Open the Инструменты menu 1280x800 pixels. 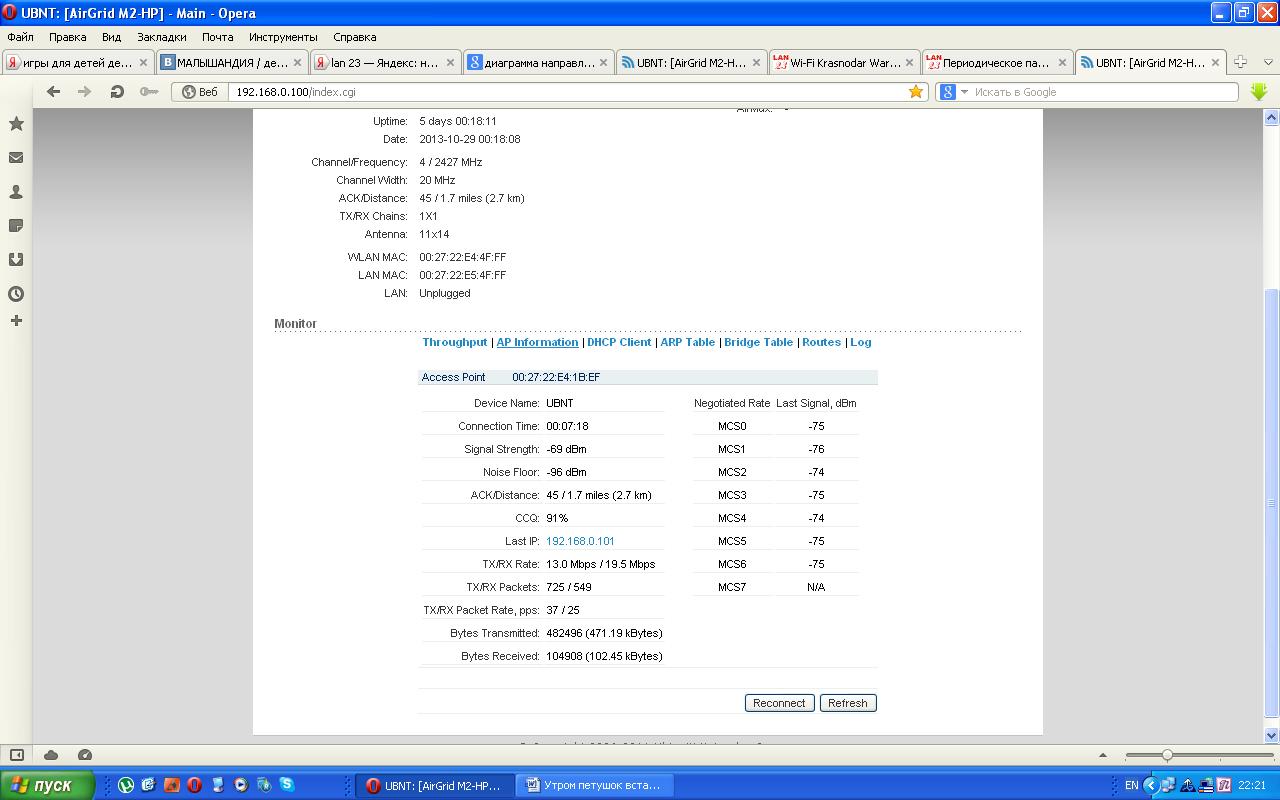click(x=283, y=37)
